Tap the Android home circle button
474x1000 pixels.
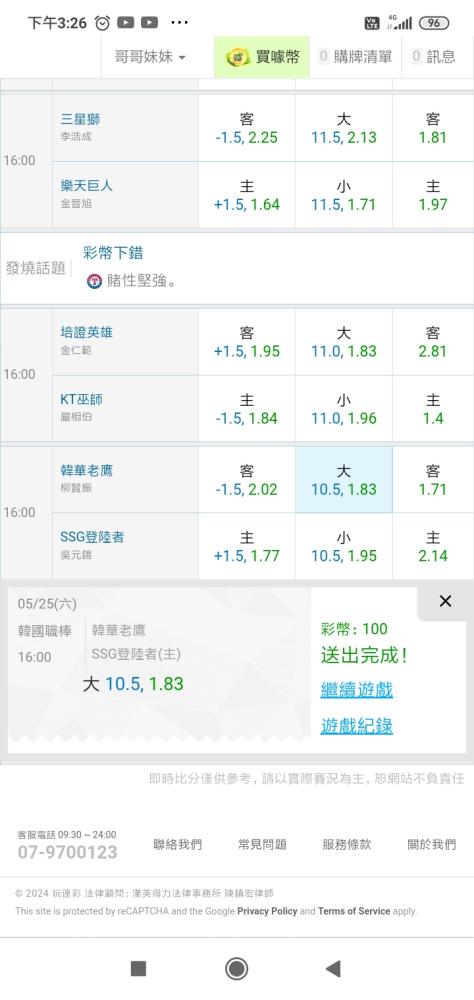[x=237, y=968]
